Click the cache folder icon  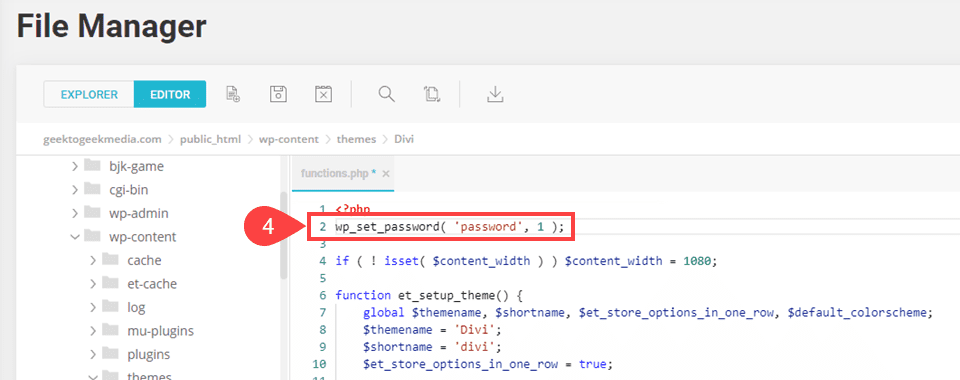coord(110,259)
